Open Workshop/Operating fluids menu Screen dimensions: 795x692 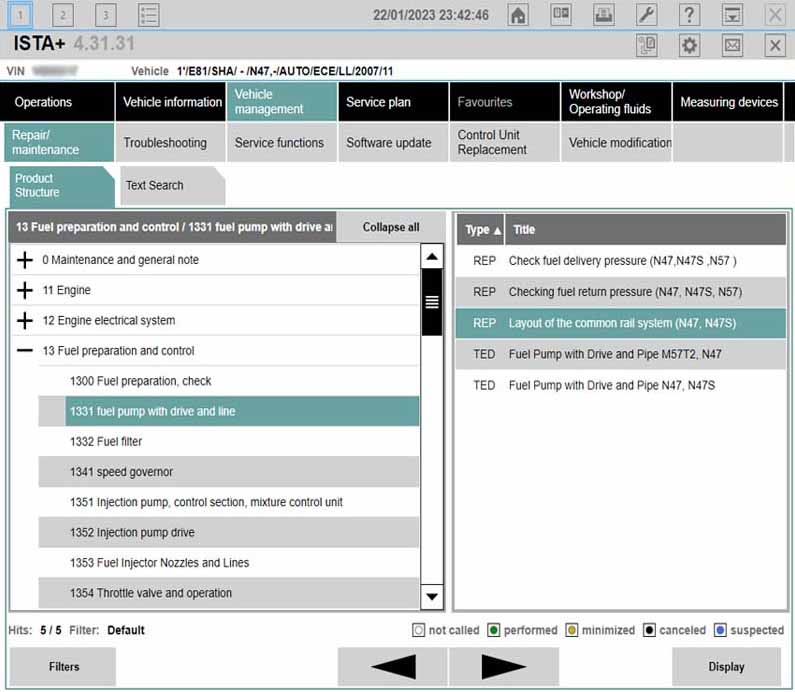pyautogui.click(x=616, y=102)
